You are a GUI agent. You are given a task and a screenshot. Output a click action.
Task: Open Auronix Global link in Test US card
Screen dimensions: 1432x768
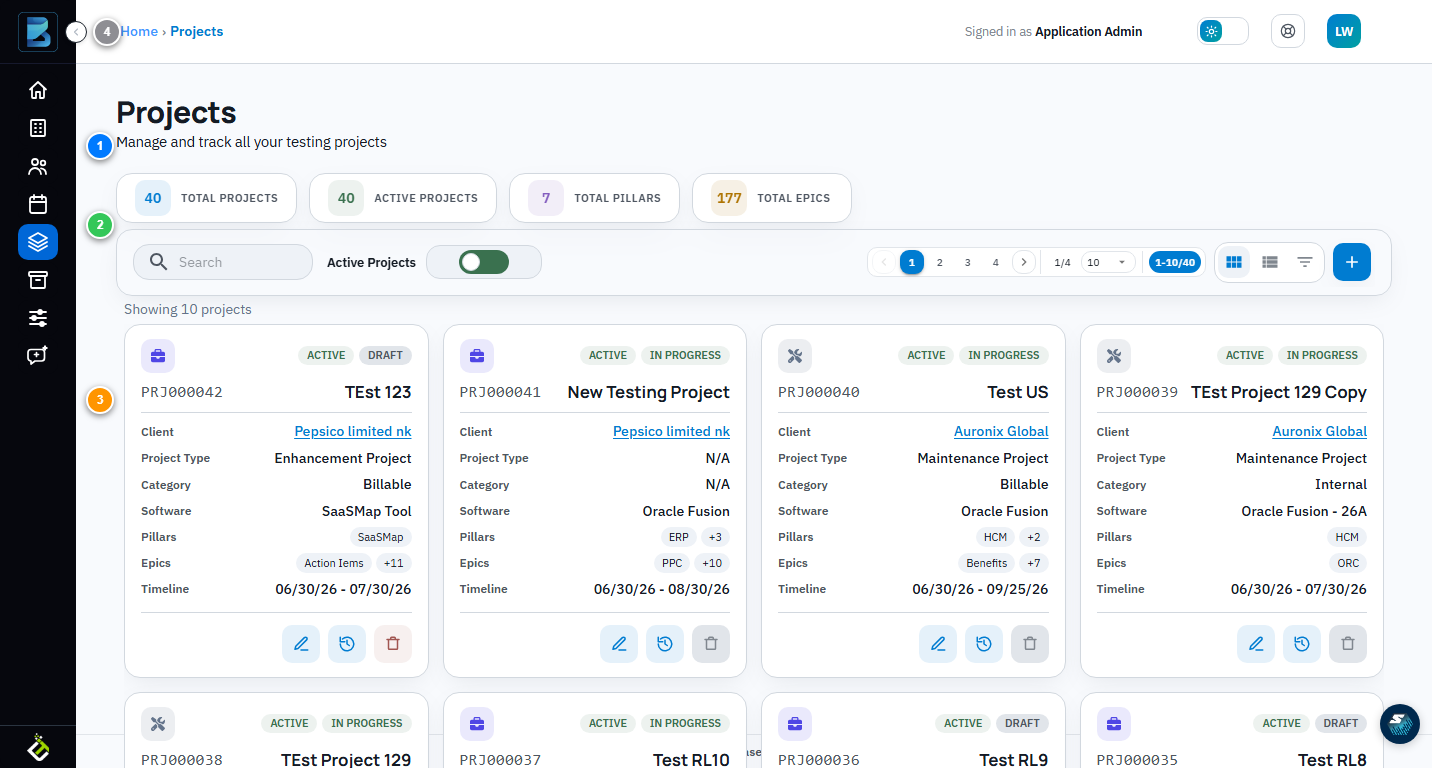point(1001,432)
